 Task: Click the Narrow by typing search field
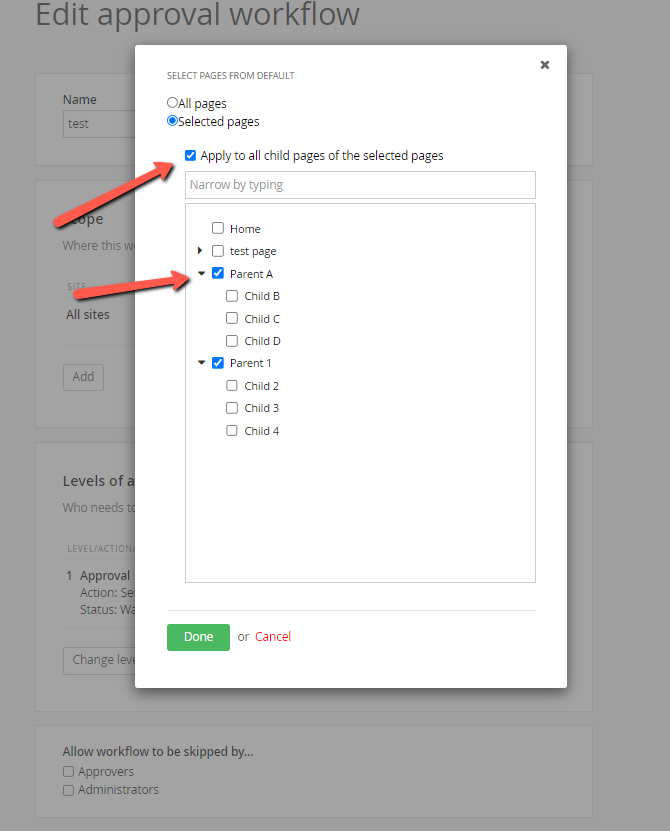[x=360, y=185]
